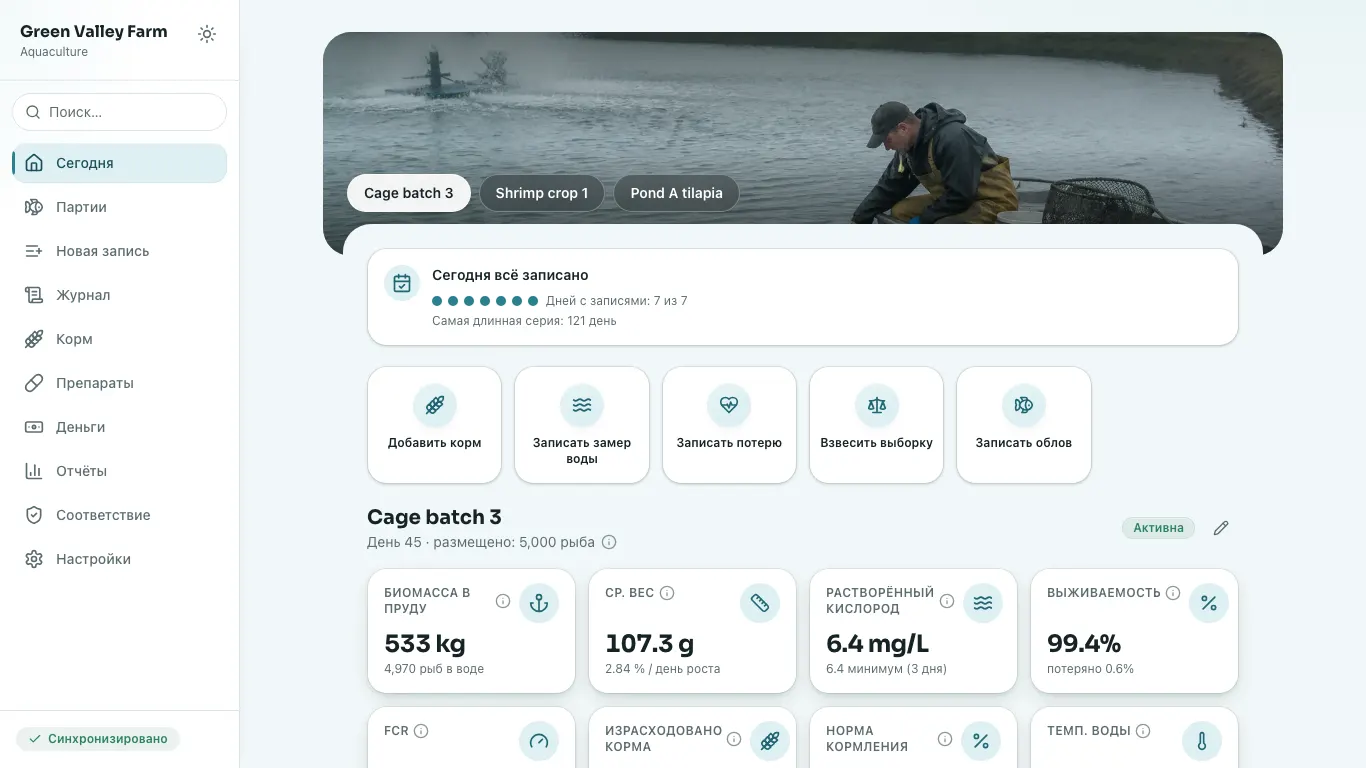
Task: Click the info icon on Темп. воды card
Action: (1143, 731)
